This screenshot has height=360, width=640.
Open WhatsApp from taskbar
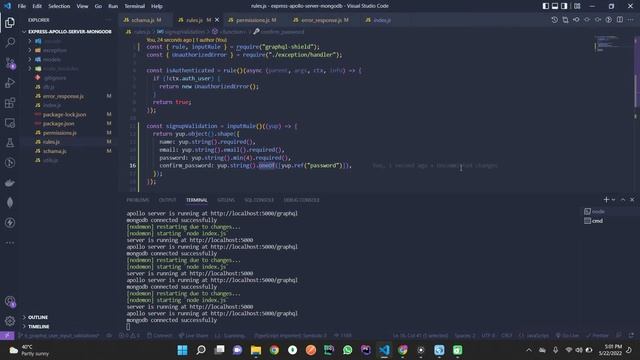pos(347,350)
